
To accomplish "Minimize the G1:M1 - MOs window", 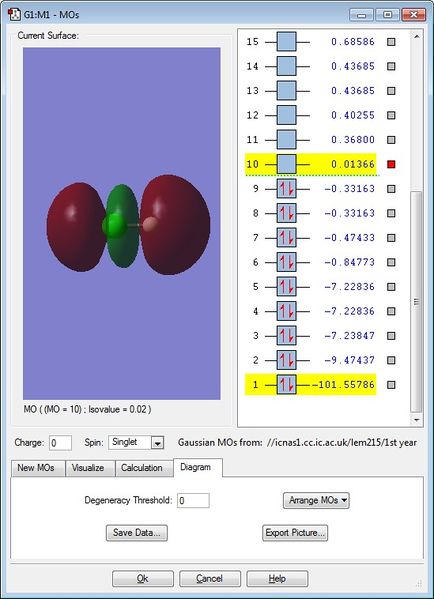I will click(x=362, y=15).
